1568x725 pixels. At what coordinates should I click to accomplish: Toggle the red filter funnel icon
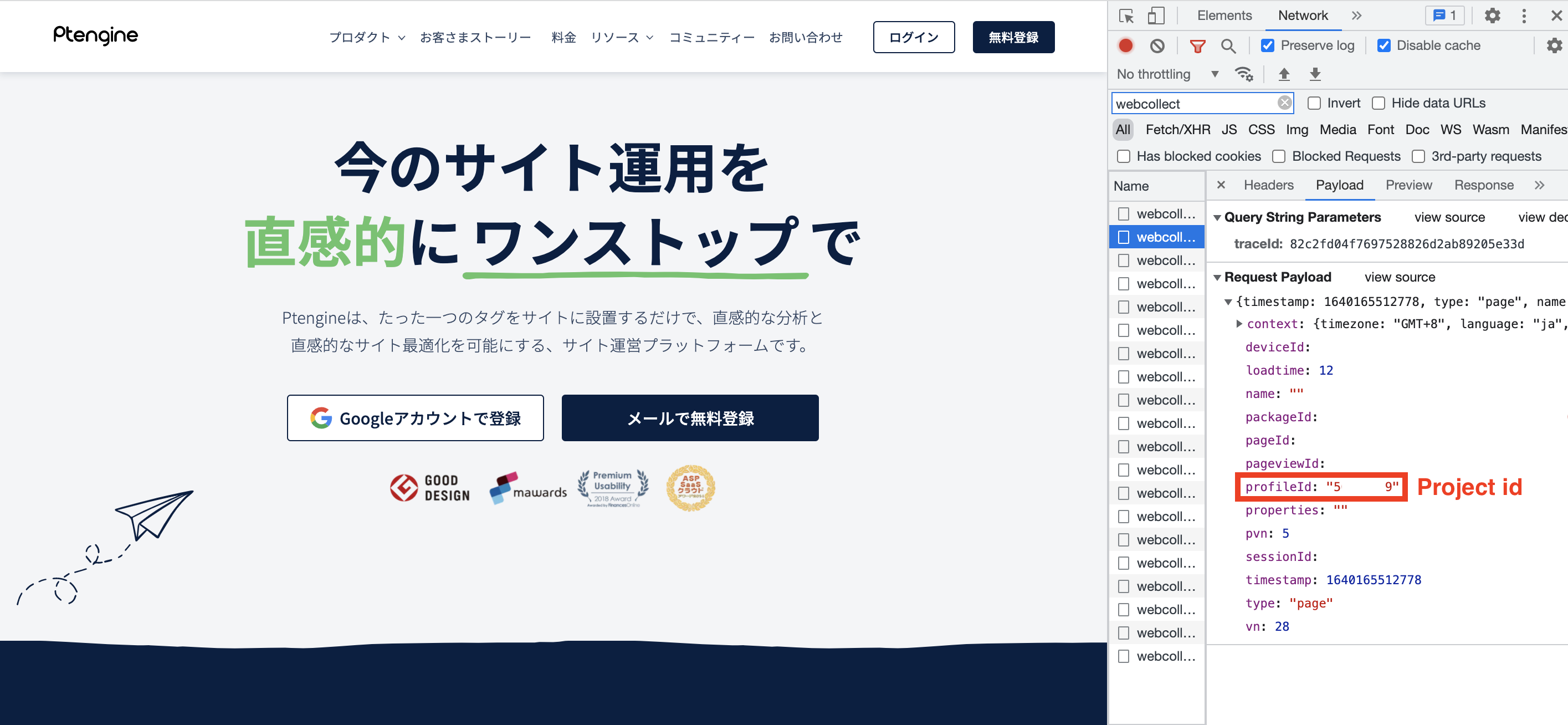pyautogui.click(x=1197, y=45)
